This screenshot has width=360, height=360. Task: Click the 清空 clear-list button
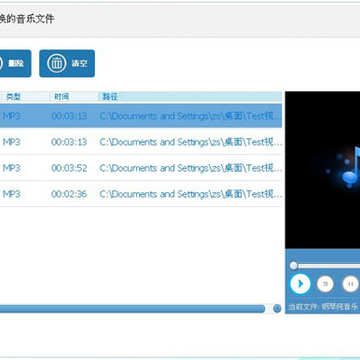click(x=67, y=63)
